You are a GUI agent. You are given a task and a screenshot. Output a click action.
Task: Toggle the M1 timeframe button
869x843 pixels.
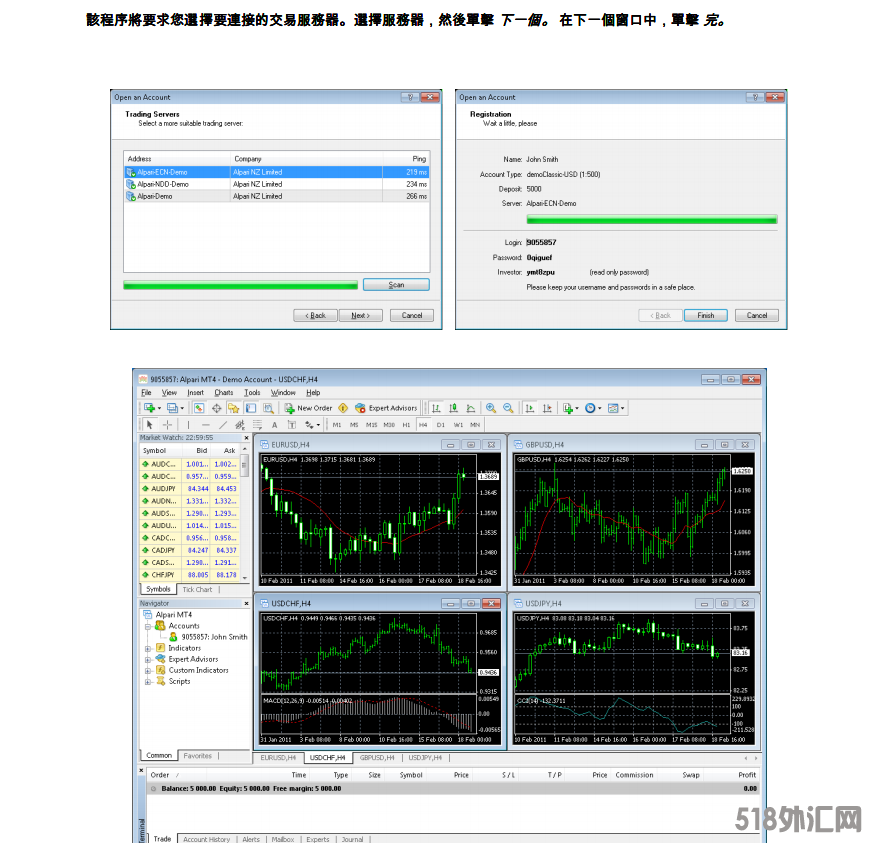click(337, 425)
